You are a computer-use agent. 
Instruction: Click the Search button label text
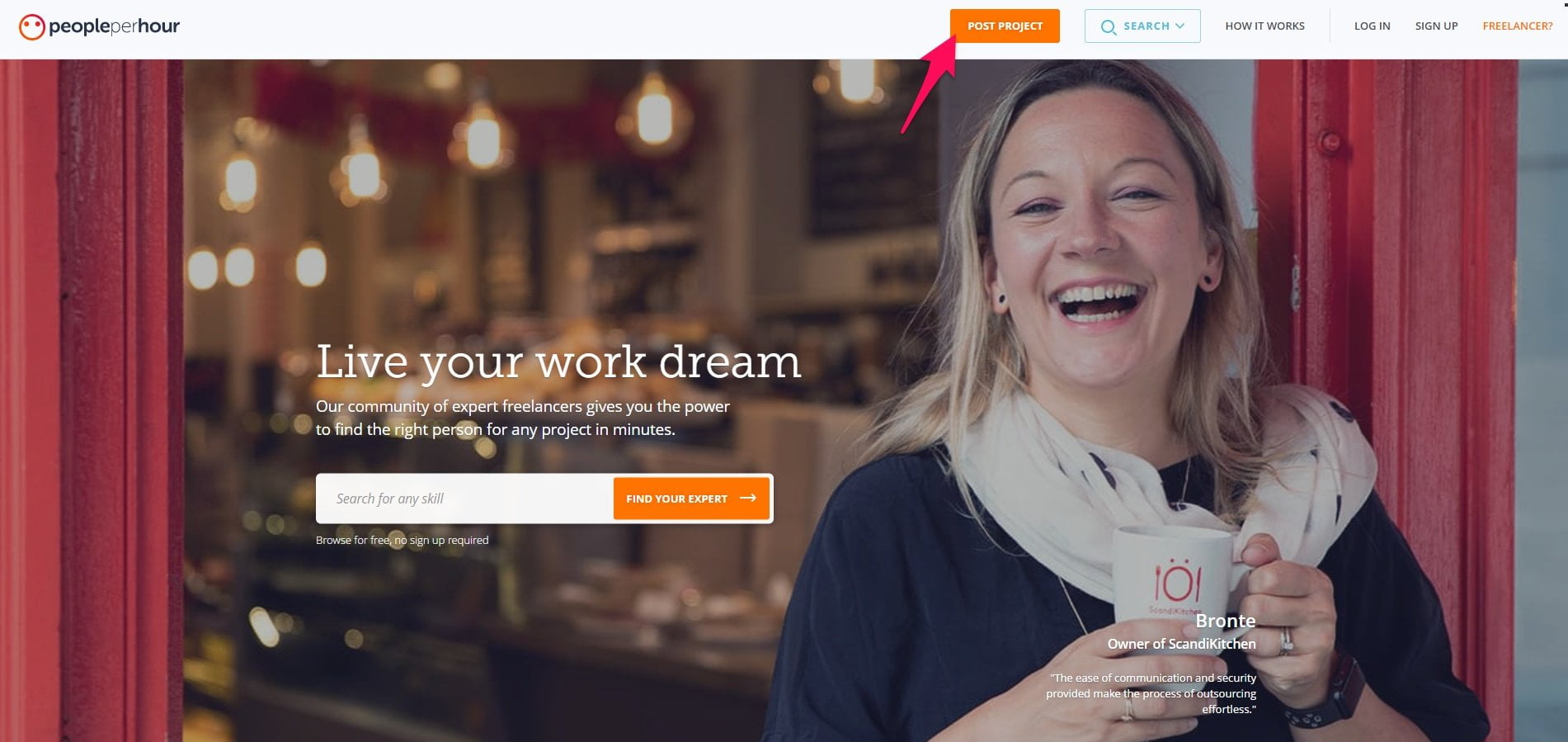click(x=1147, y=26)
